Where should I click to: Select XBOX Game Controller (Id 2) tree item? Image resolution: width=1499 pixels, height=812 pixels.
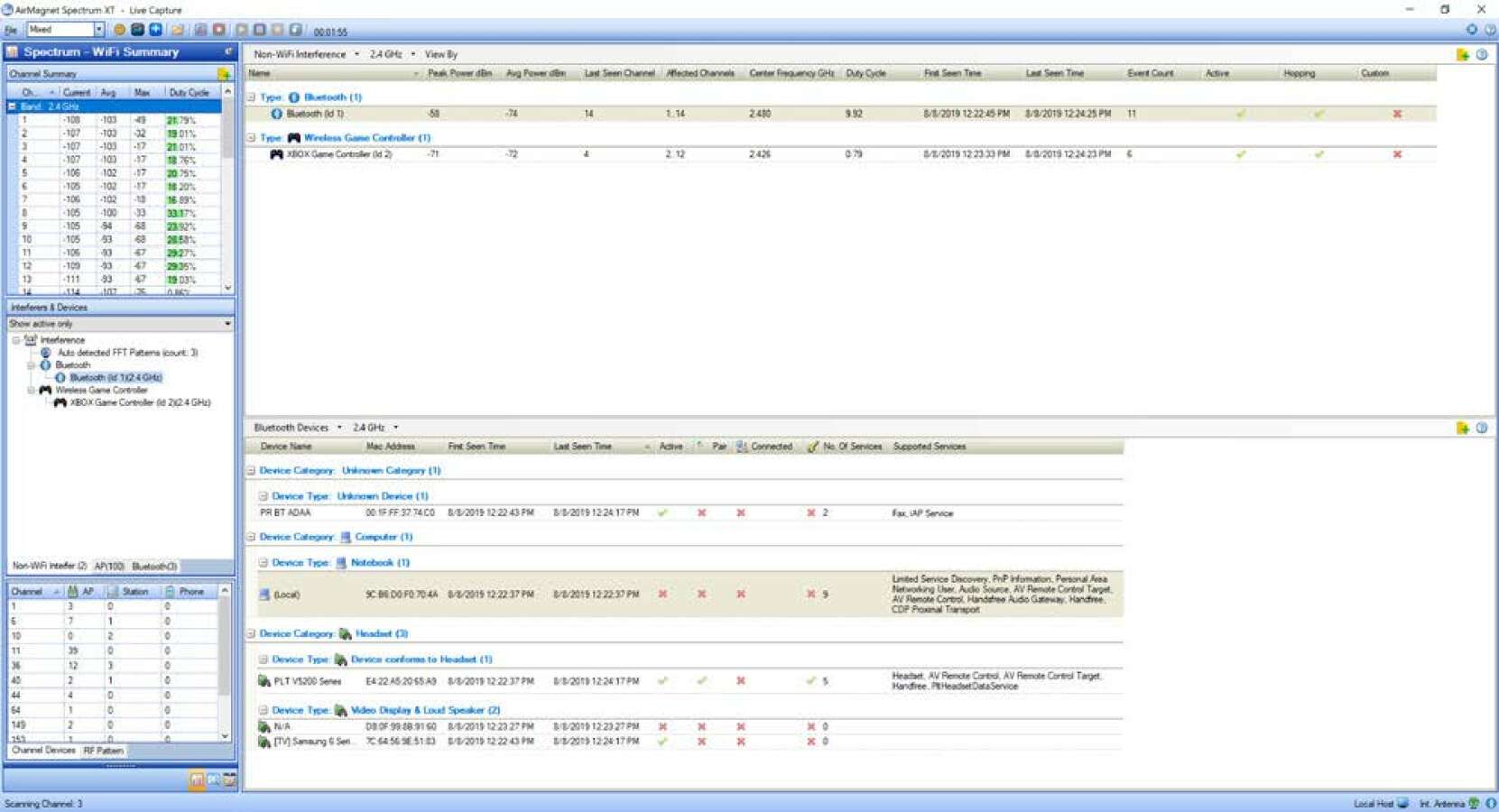point(141,402)
